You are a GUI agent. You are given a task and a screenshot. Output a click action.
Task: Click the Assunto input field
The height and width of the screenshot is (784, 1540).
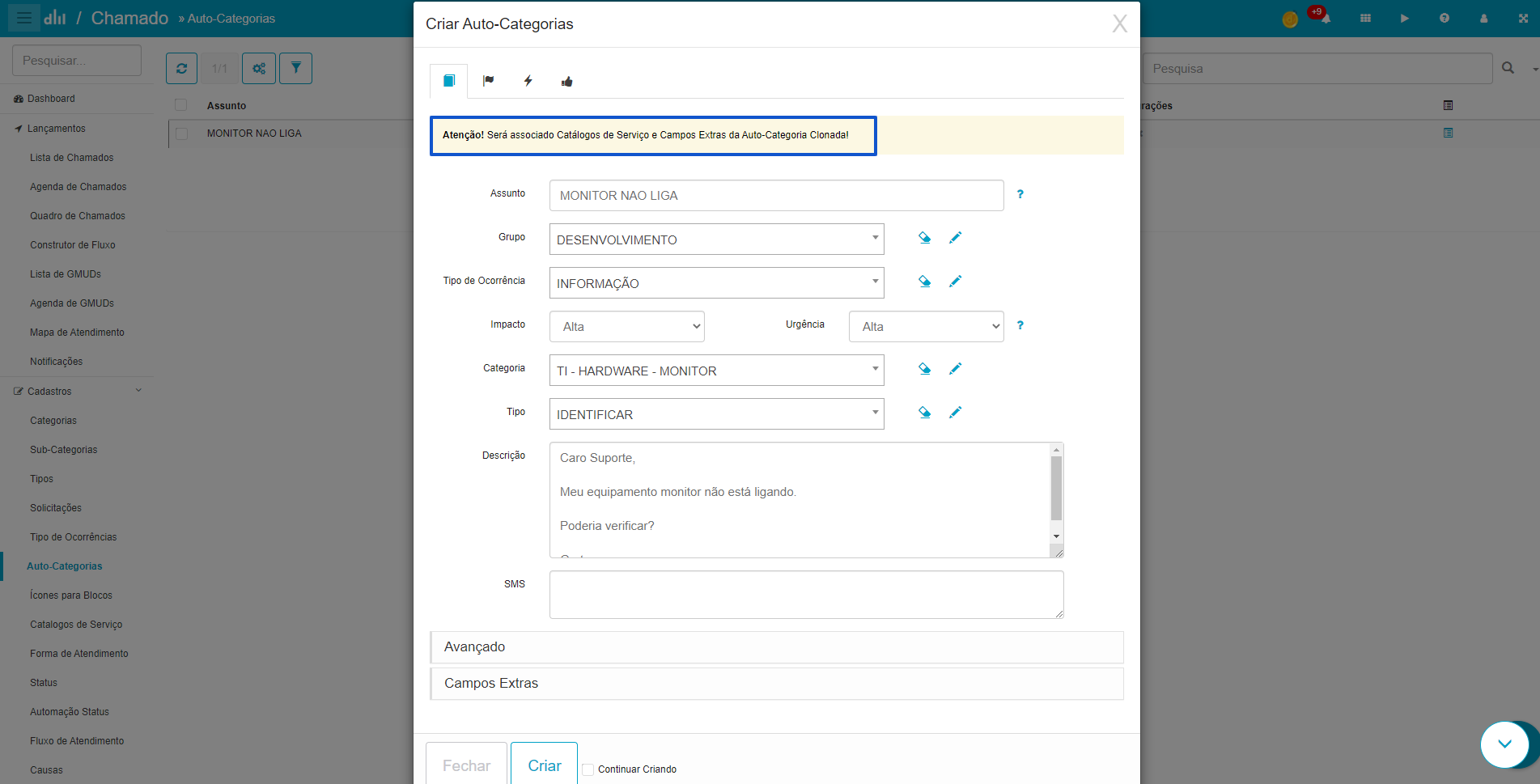776,196
